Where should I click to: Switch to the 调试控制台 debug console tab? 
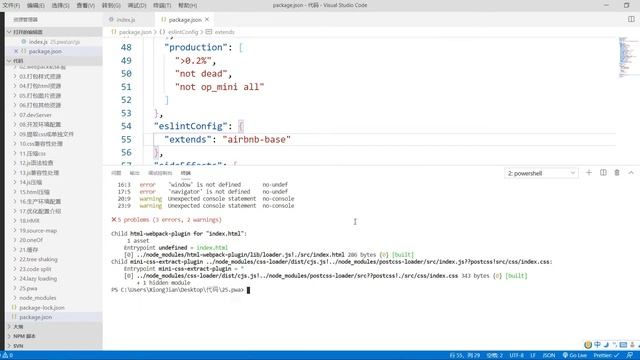point(160,173)
